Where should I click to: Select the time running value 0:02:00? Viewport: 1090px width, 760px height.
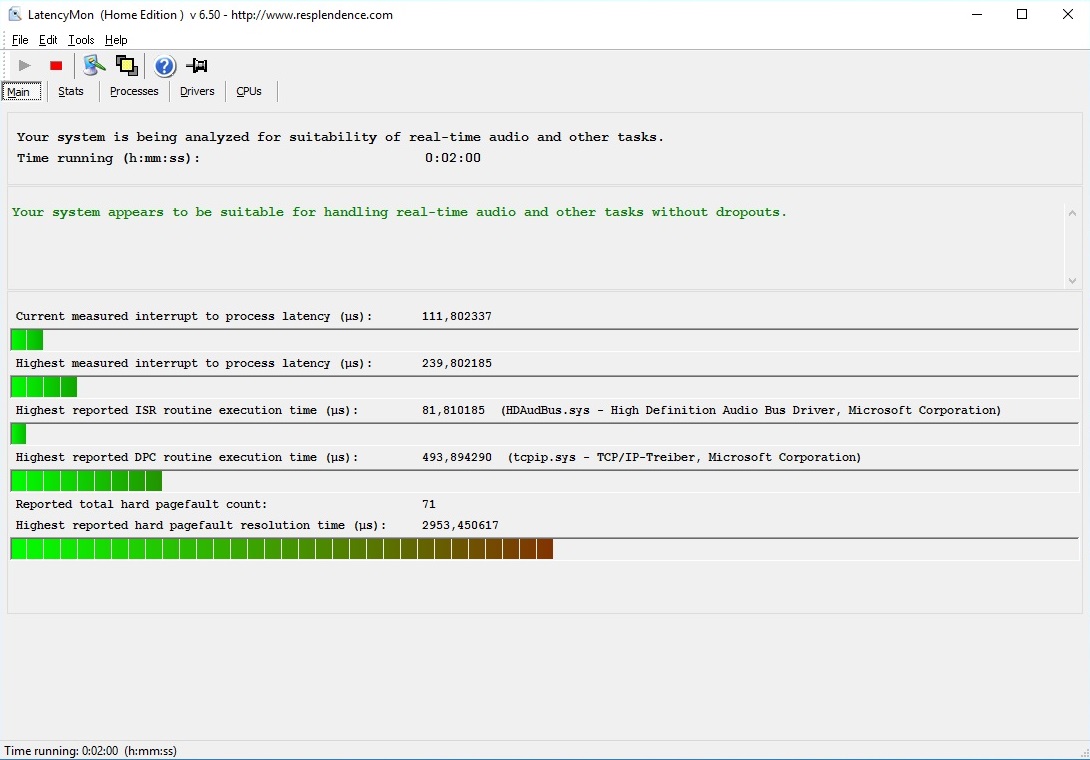[453, 158]
